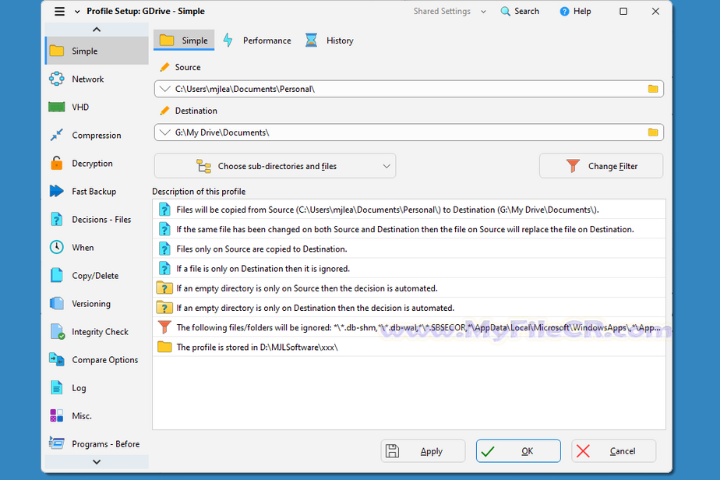This screenshot has height=480, width=720.
Task: Open the Integrity Check icon
Action: click(x=57, y=332)
